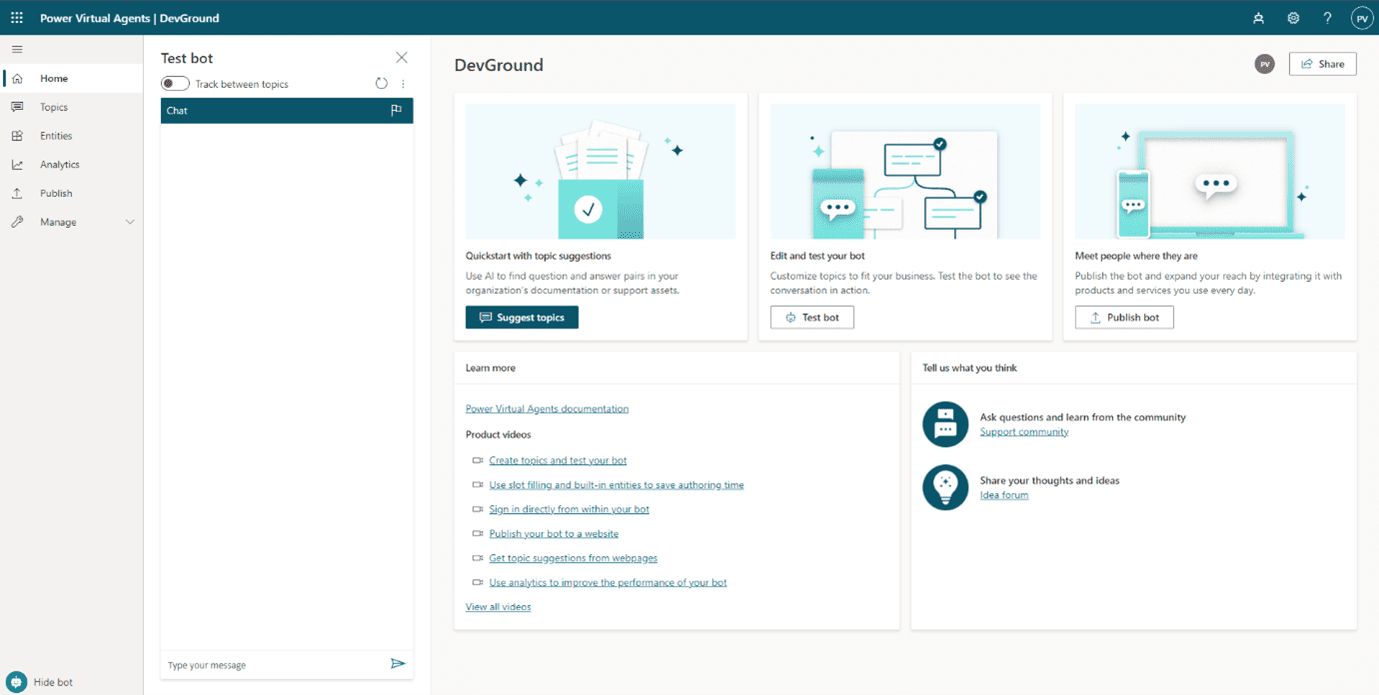This screenshot has width=1379, height=695.
Task: Click the Support community chat icon
Action: tap(945, 424)
